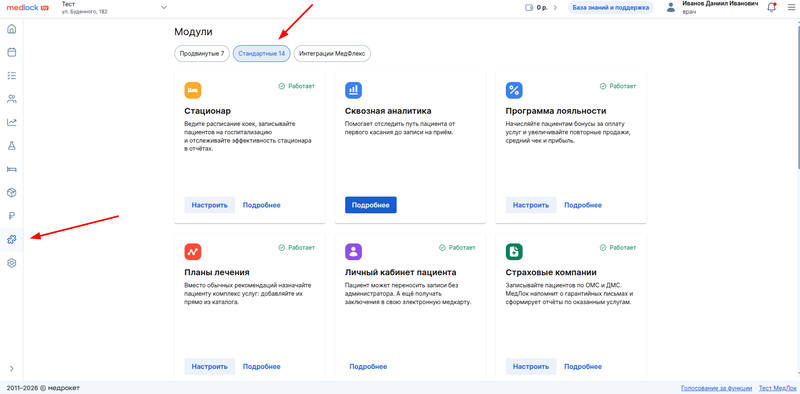
Task: Open the warehouse box sidebar icon
Action: pyautogui.click(x=12, y=192)
